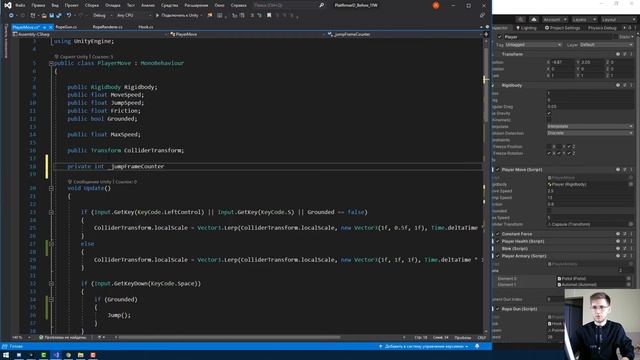Viewport: 640px width, 360px height.
Task: Switch to Hook.cs tab
Action: point(146,27)
